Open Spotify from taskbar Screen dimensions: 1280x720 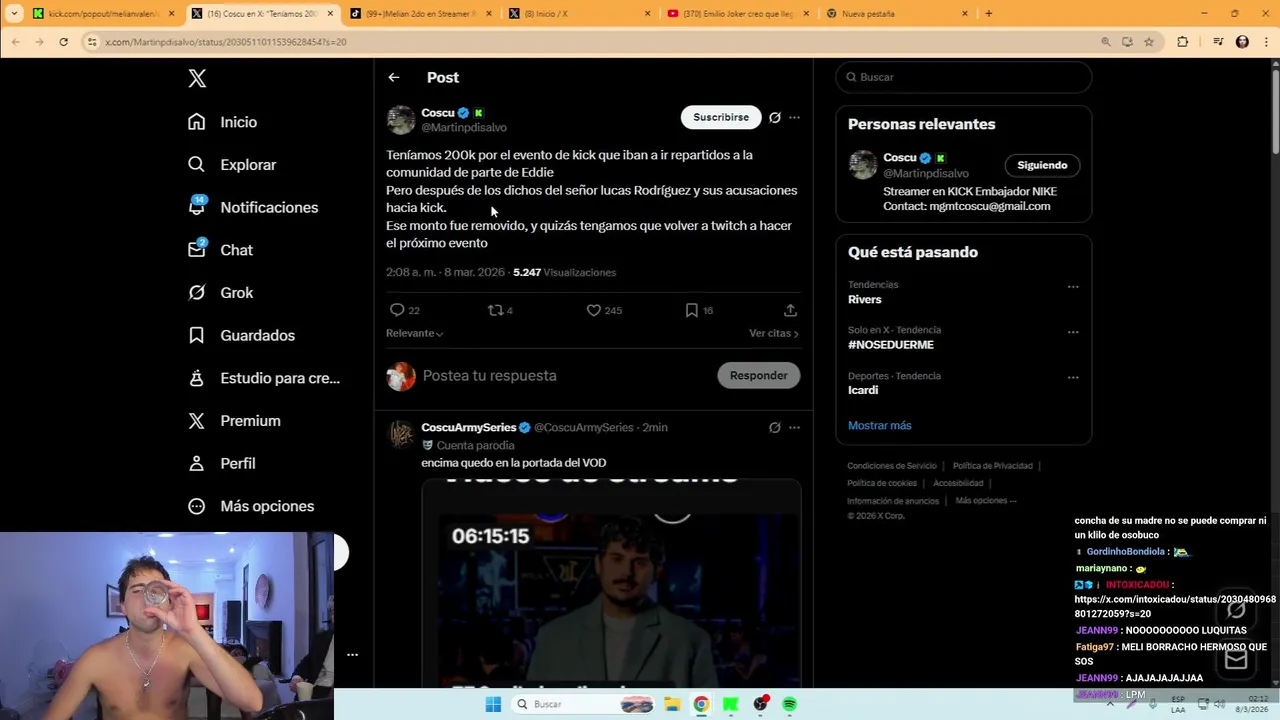point(790,704)
